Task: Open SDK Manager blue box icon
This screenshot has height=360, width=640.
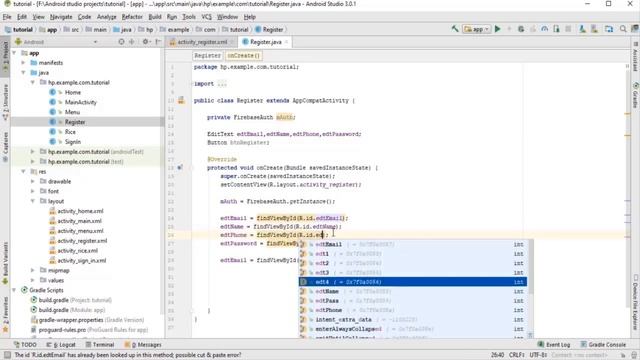Action: [609, 29]
